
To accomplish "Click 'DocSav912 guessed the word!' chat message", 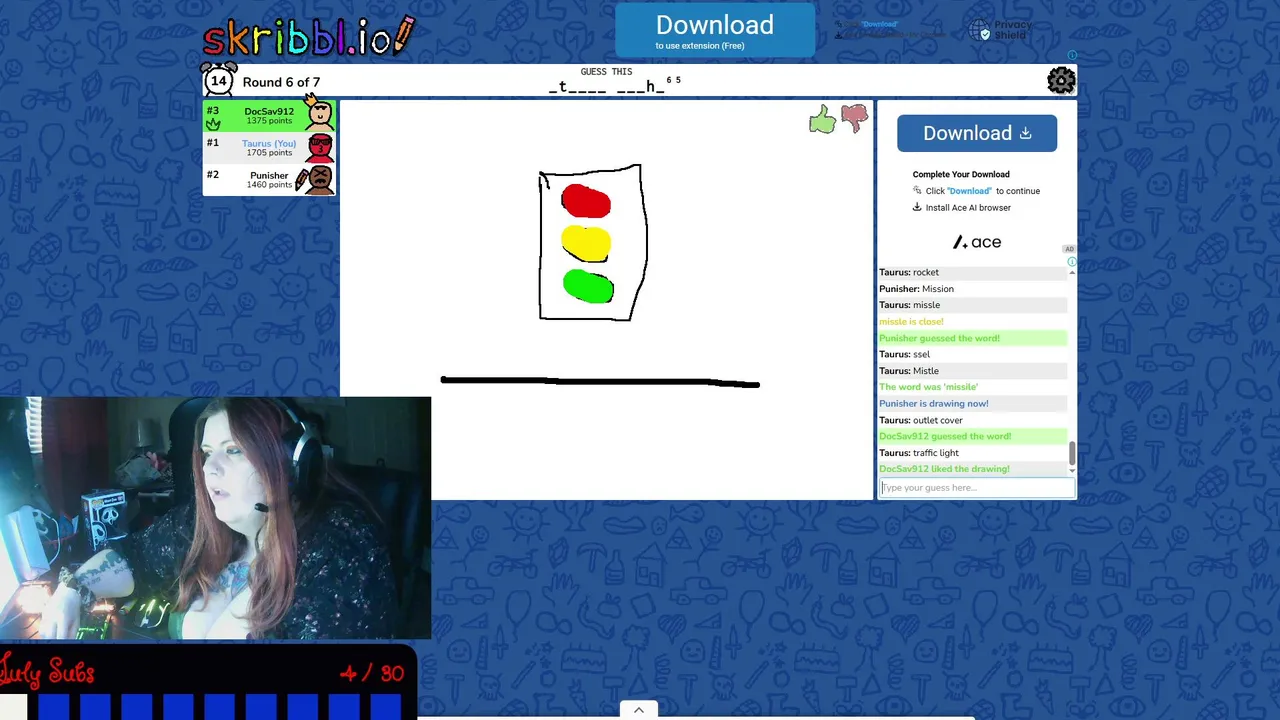I will tap(945, 436).
